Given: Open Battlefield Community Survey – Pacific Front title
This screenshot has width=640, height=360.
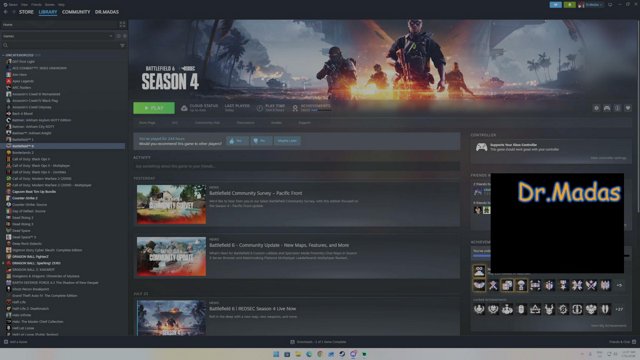Looking at the screenshot, I should point(256,193).
